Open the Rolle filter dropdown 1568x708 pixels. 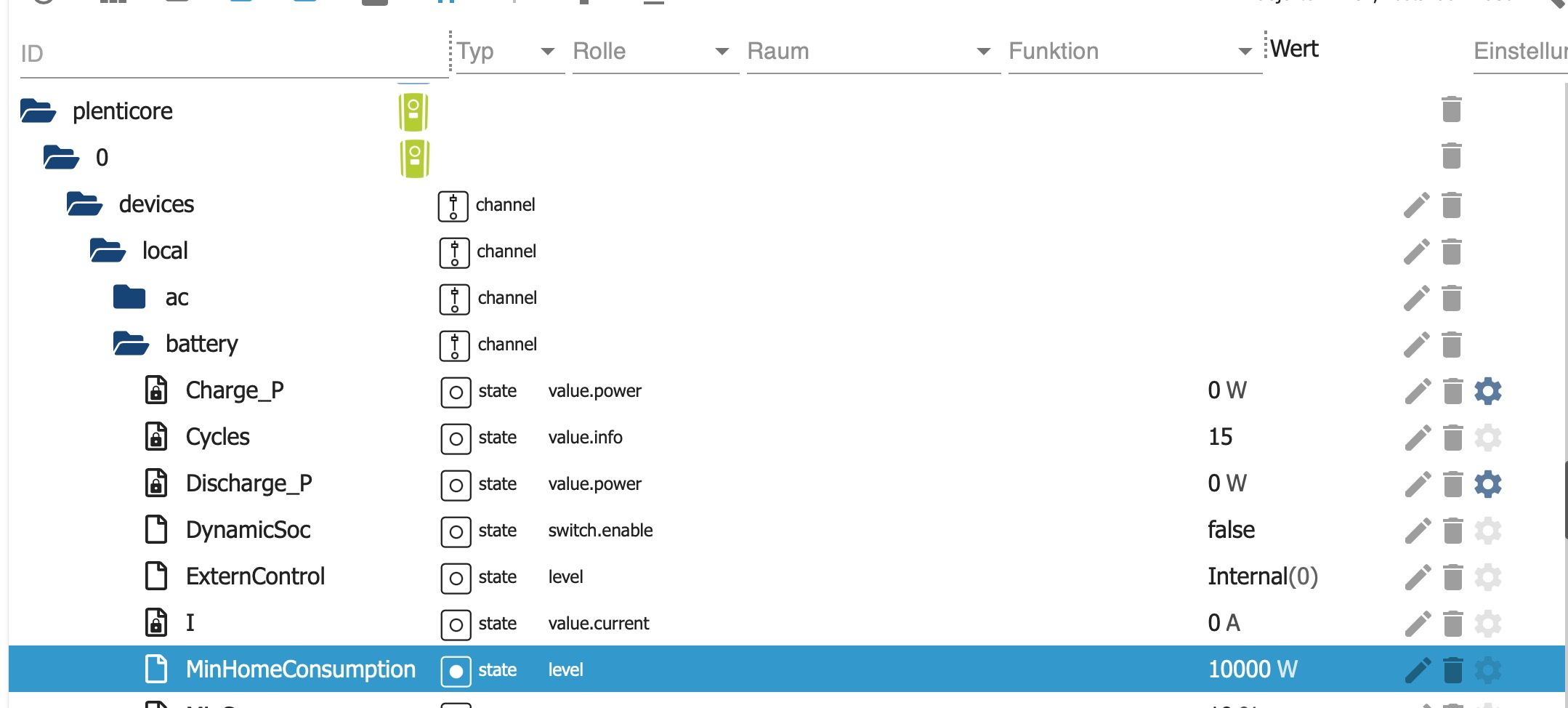pyautogui.click(x=722, y=52)
